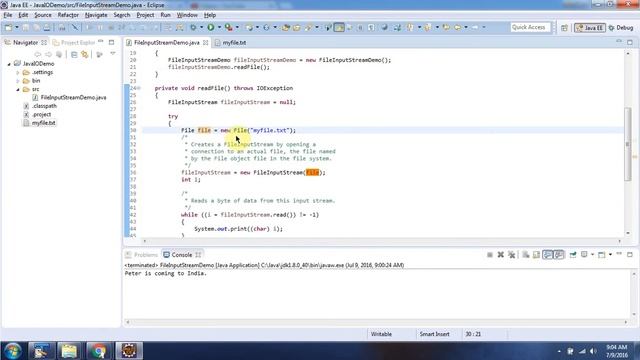The height and width of the screenshot is (360, 640).
Task: Maximize the editor area
Action: [630, 42]
